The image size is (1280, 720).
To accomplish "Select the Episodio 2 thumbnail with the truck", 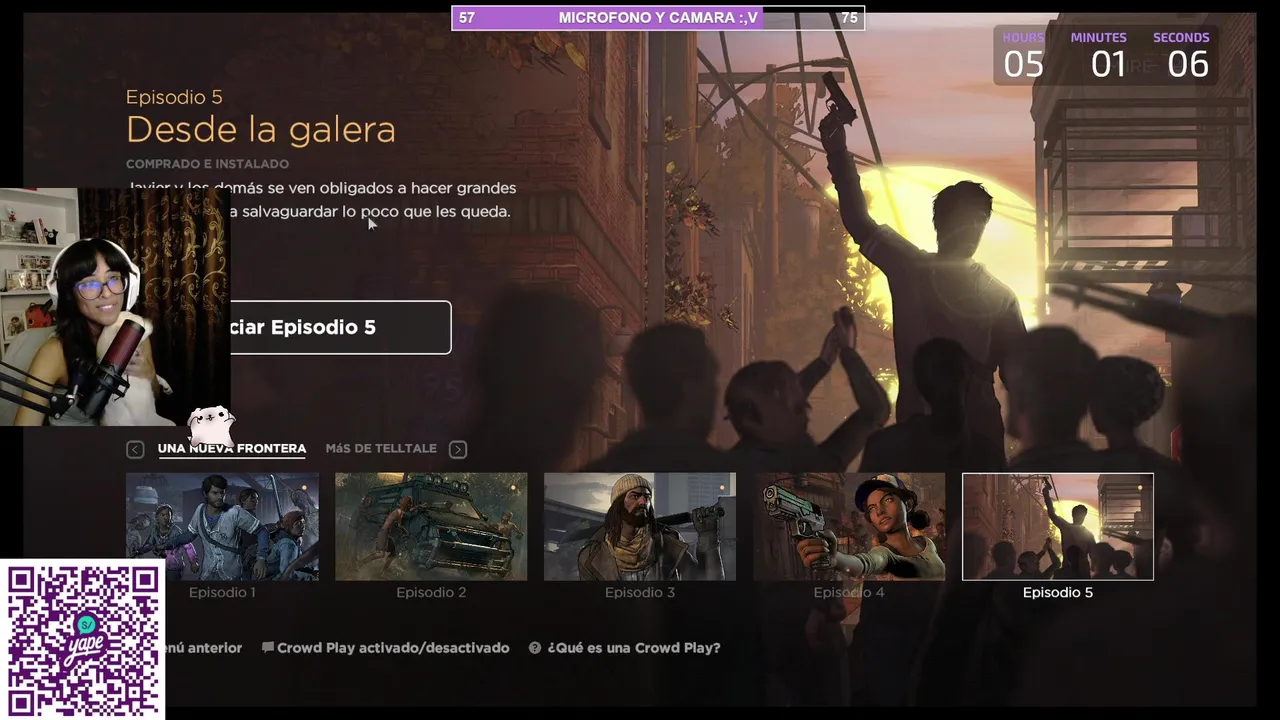I will [431, 527].
